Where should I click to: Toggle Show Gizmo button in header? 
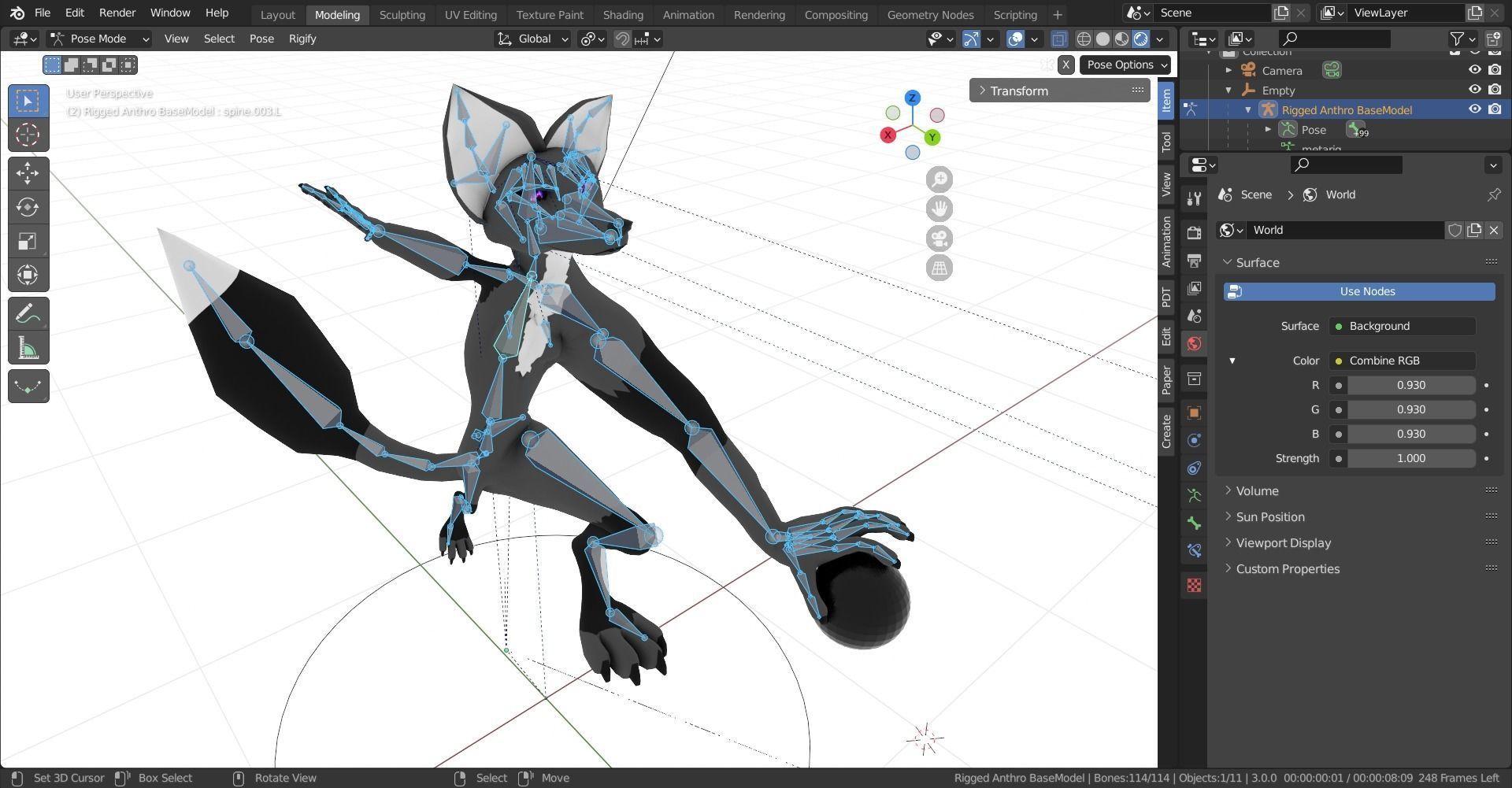(x=972, y=39)
